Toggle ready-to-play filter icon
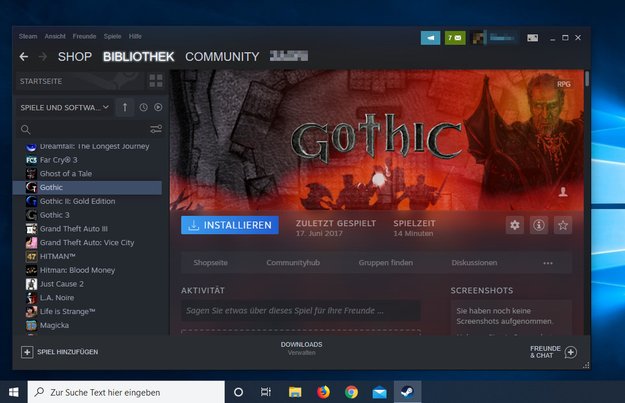 158,107
